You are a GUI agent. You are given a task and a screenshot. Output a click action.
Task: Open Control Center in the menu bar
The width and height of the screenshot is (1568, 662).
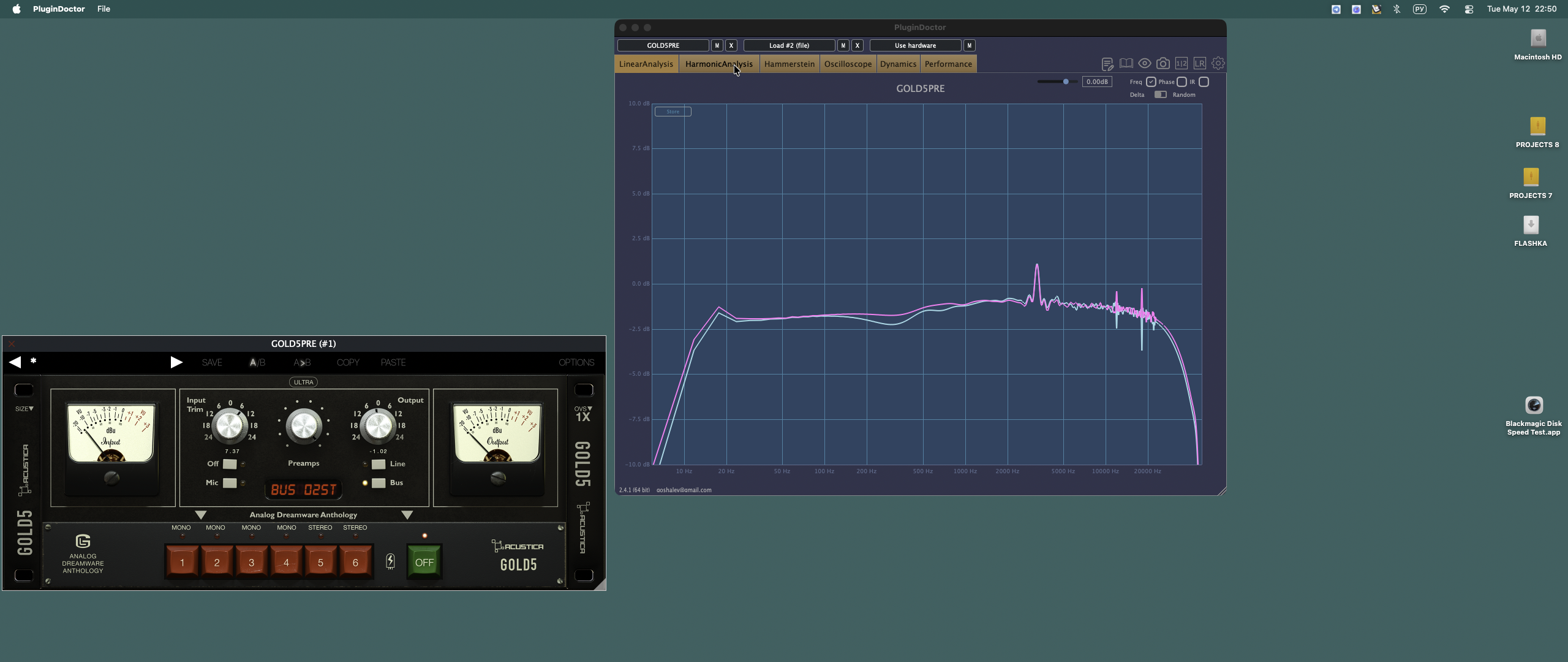tap(1469, 9)
